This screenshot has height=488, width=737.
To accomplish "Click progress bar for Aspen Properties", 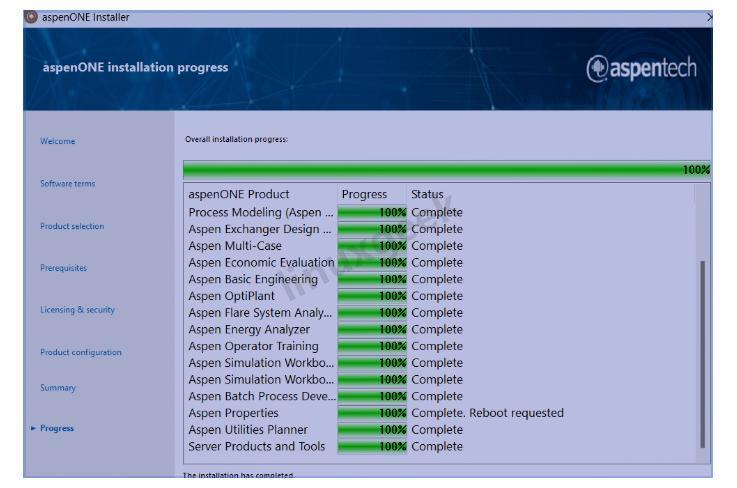I will tap(372, 413).
